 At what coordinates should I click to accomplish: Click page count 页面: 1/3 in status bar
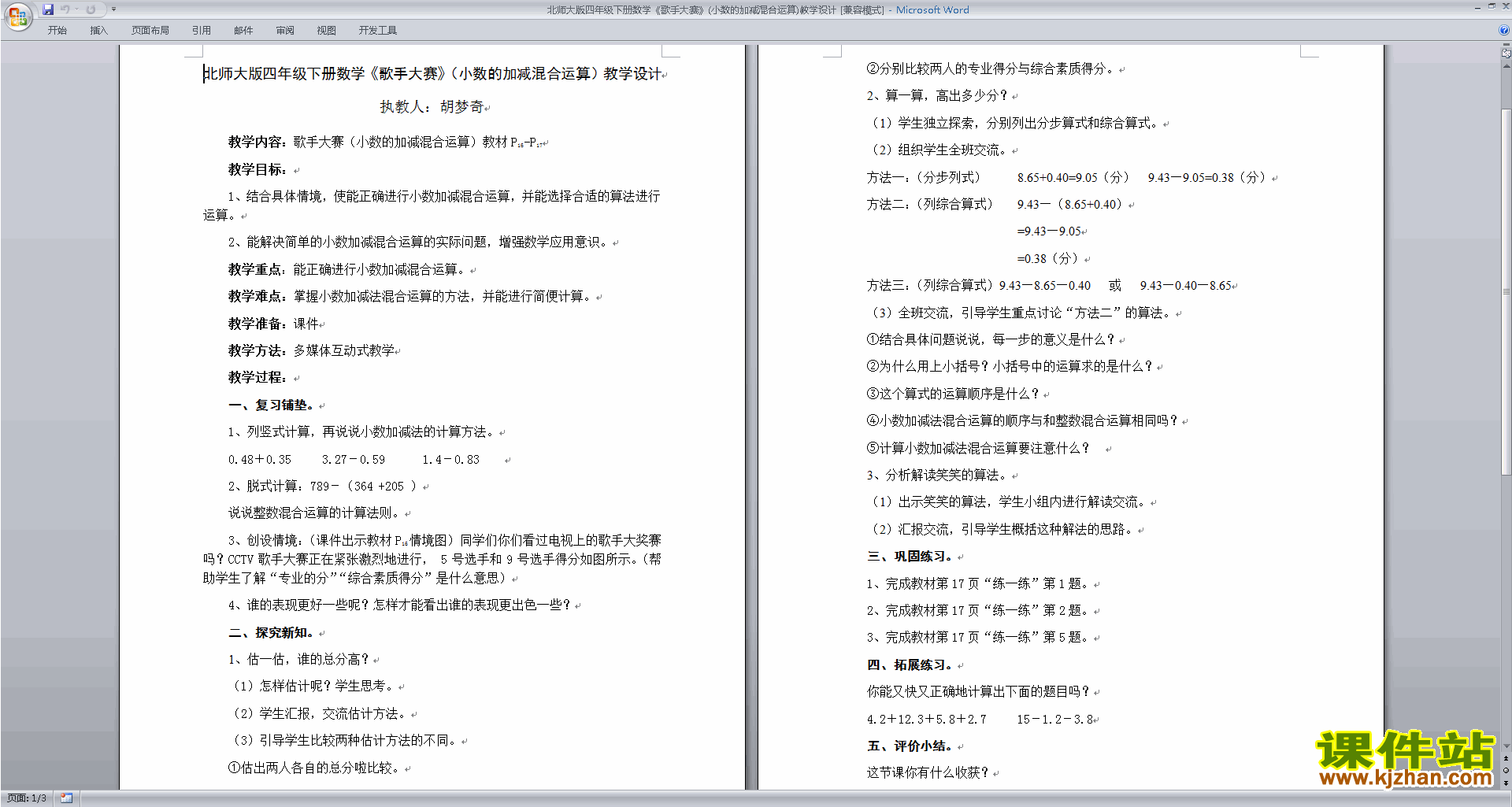click(27, 798)
